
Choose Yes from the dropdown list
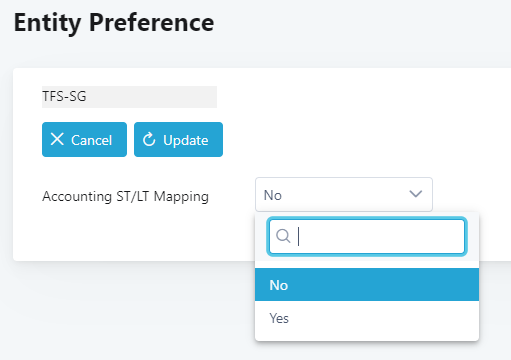tap(367, 318)
